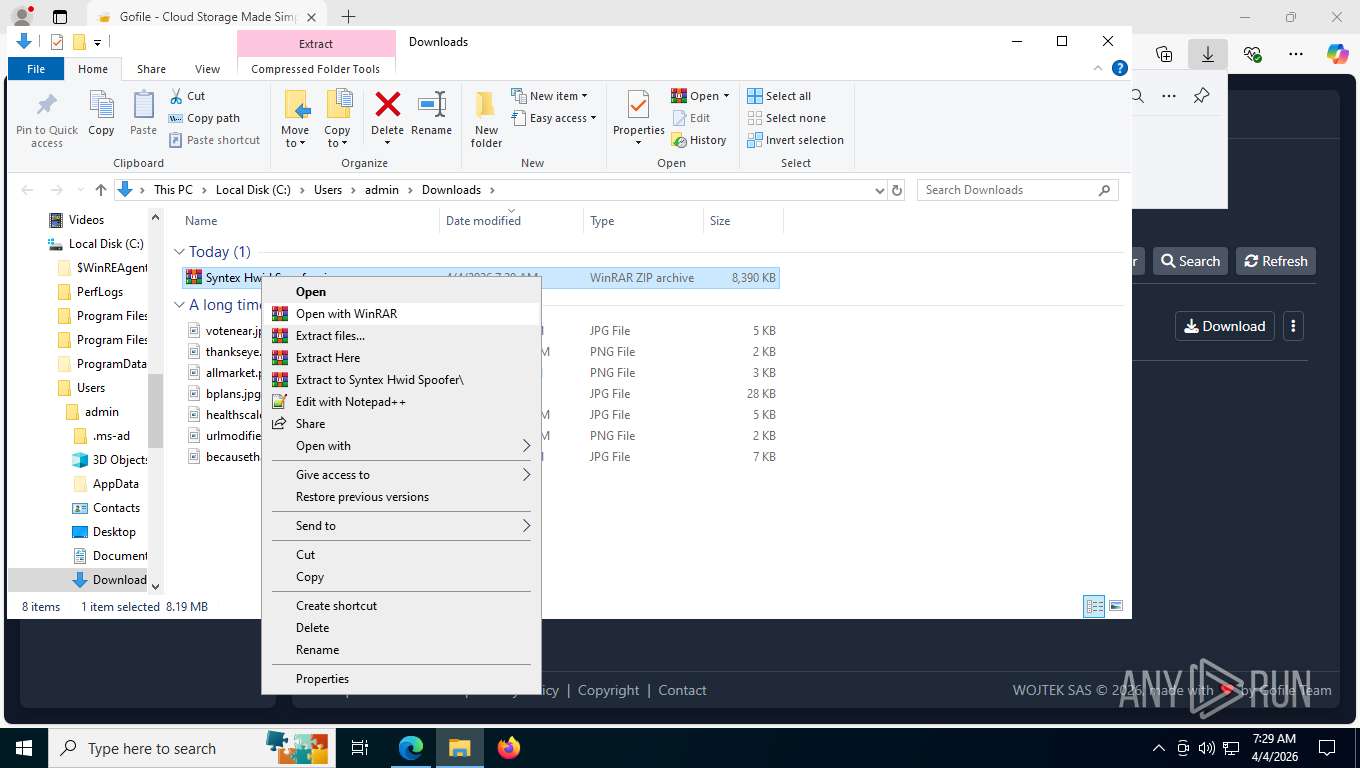Click the Search Downloads field
Image resolution: width=1360 pixels, height=768 pixels.
pyautogui.click(x=1017, y=190)
